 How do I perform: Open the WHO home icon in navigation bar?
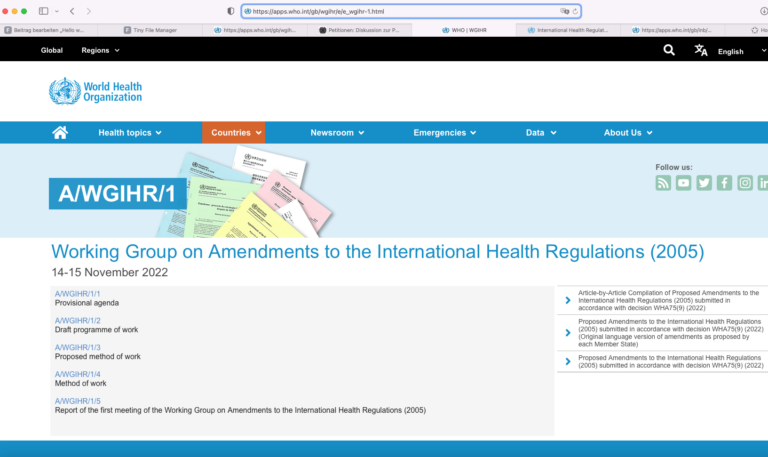60,133
